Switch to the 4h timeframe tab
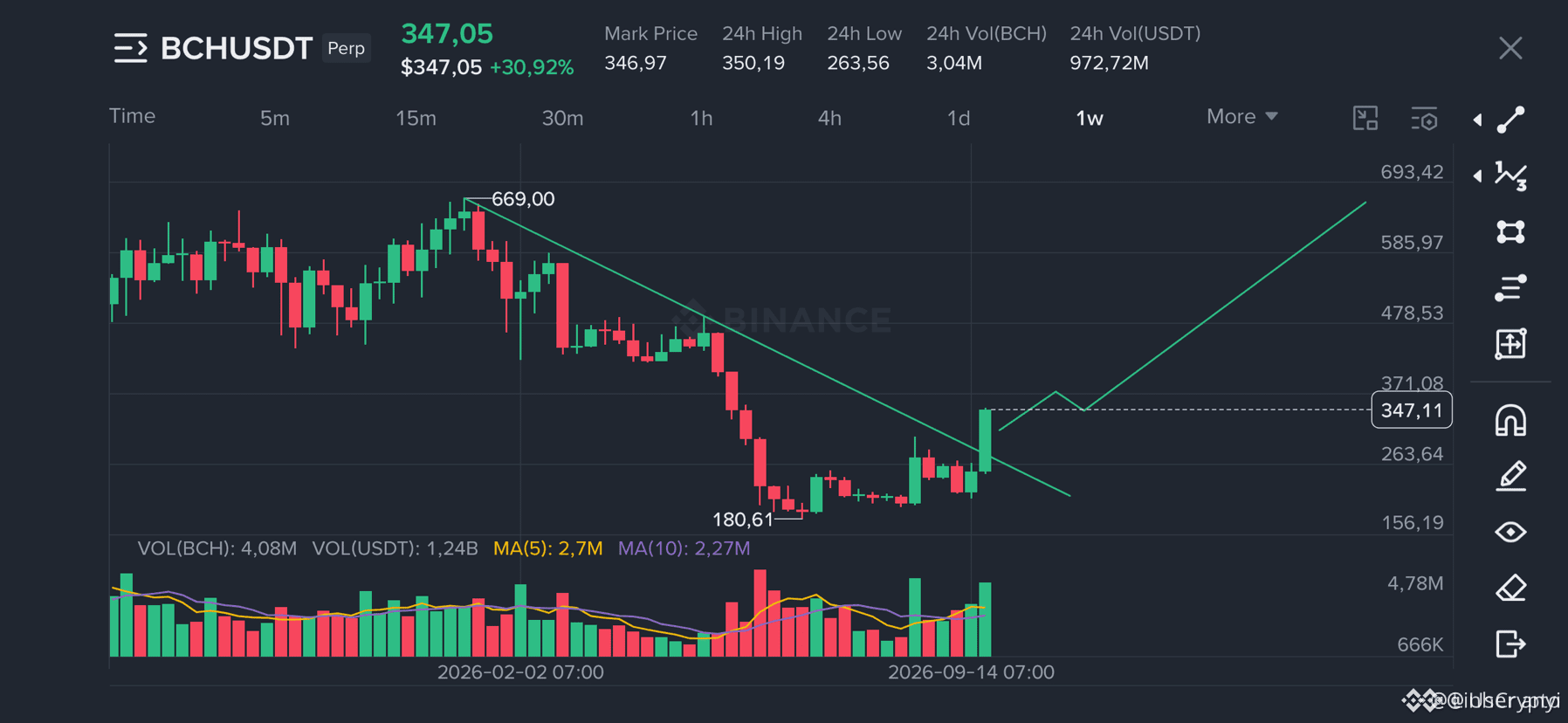Screen dimensions: 1568x723 829,118
